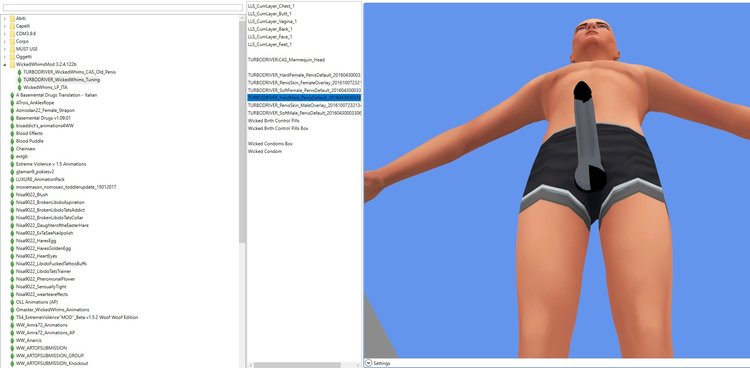The height and width of the screenshot is (368, 750).
Task: Select WW_ARTOFSUBMISSION_Knockout package
Action: 52,363
